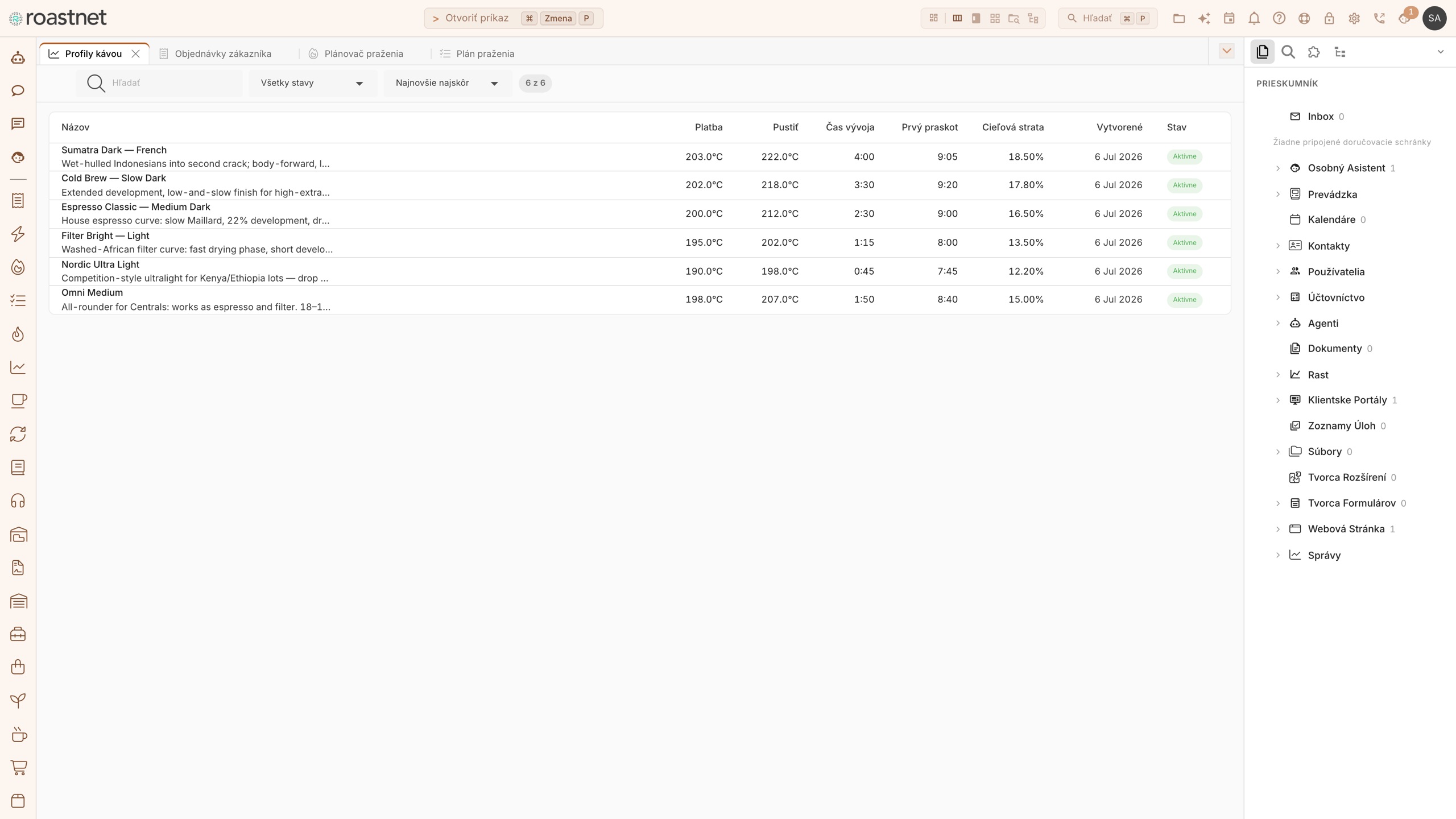Switch to the Plánovač praženia tab
The width and height of the screenshot is (1456, 819).
coord(356,53)
